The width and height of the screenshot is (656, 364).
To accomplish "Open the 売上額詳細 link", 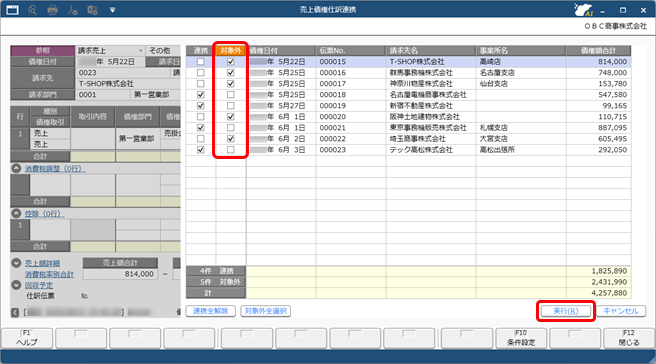I will pyautogui.click(x=42, y=263).
